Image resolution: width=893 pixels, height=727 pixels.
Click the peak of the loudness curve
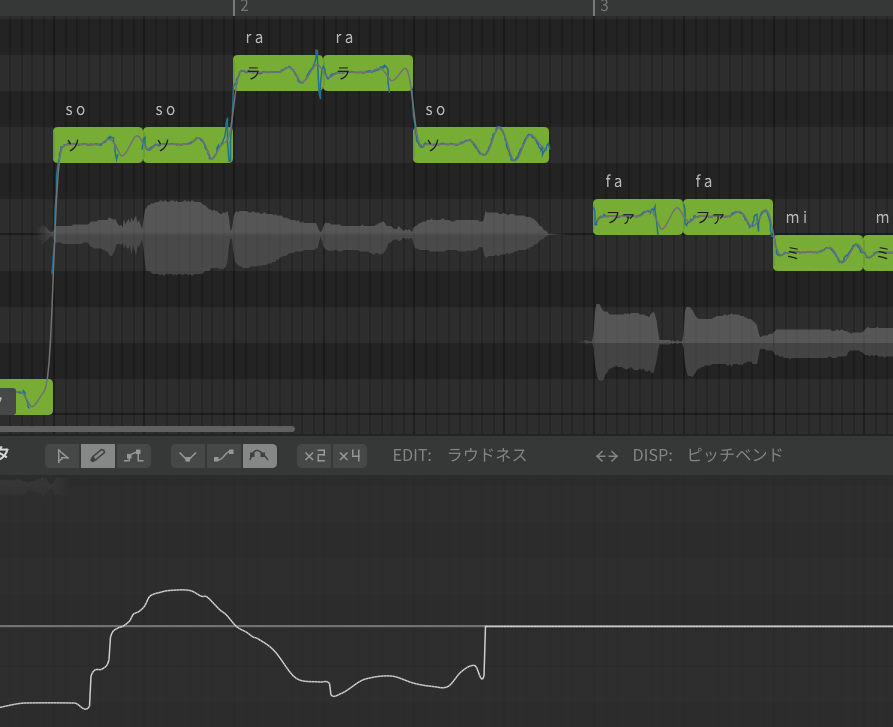180,590
